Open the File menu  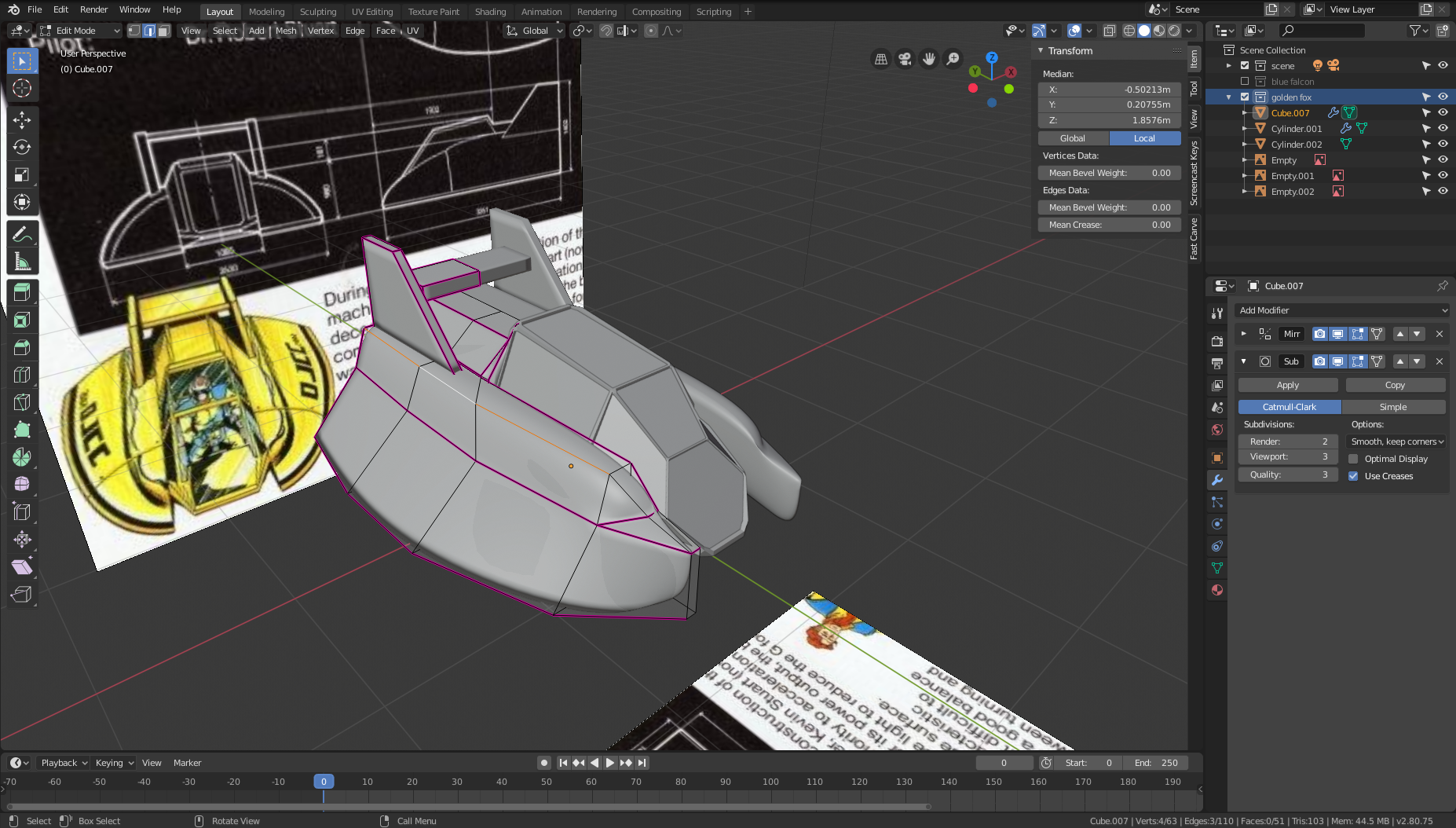pyautogui.click(x=35, y=9)
